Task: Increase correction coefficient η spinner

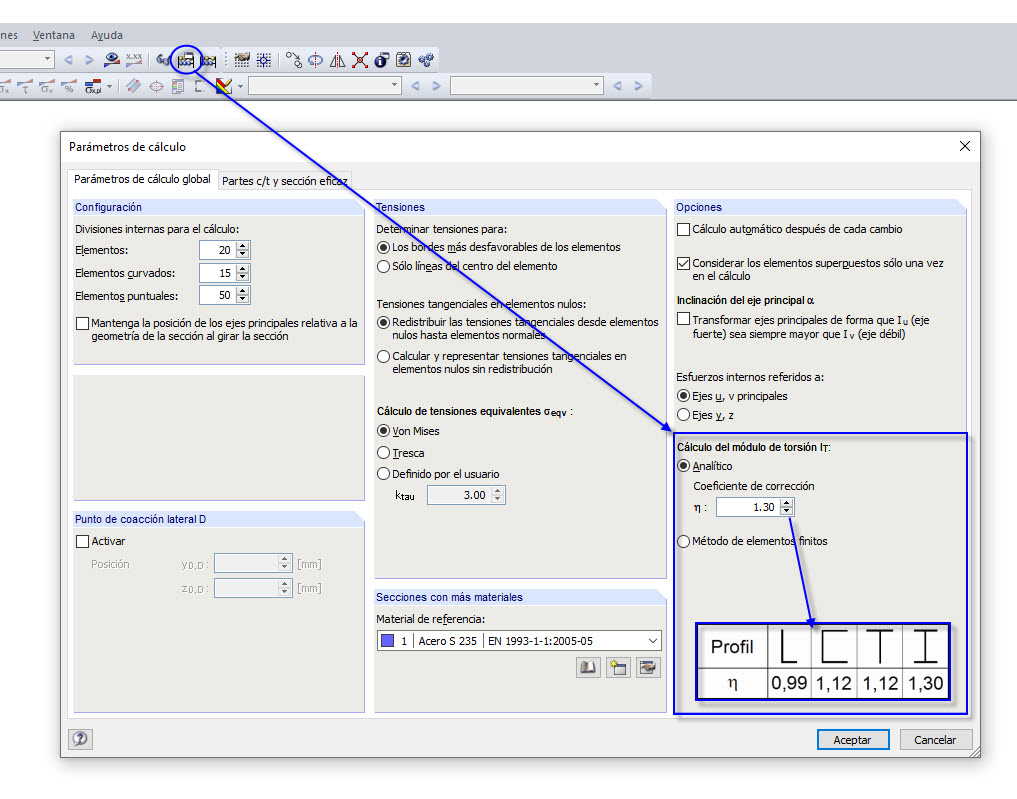Action: (x=786, y=503)
